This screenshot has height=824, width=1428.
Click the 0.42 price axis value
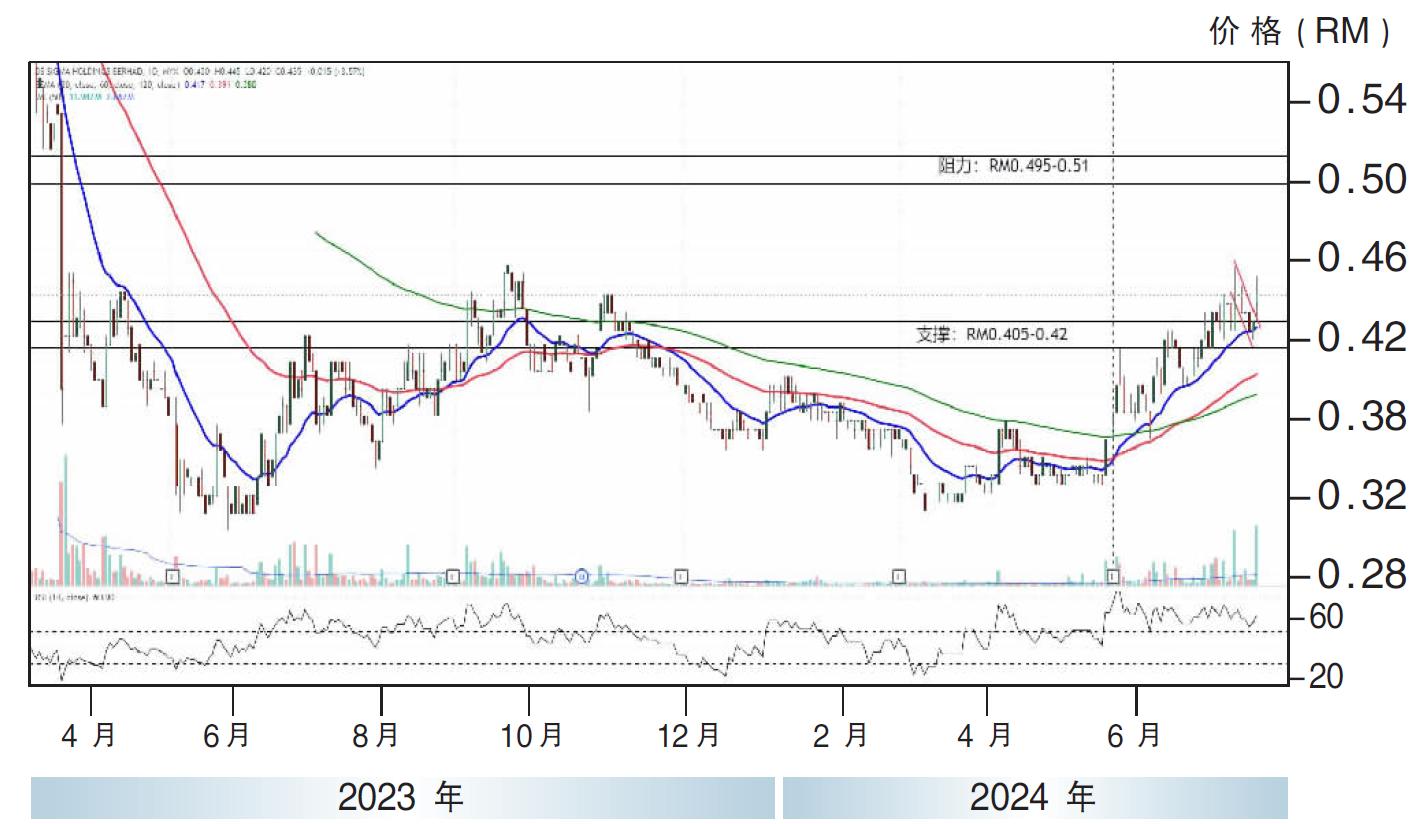tap(1362, 340)
